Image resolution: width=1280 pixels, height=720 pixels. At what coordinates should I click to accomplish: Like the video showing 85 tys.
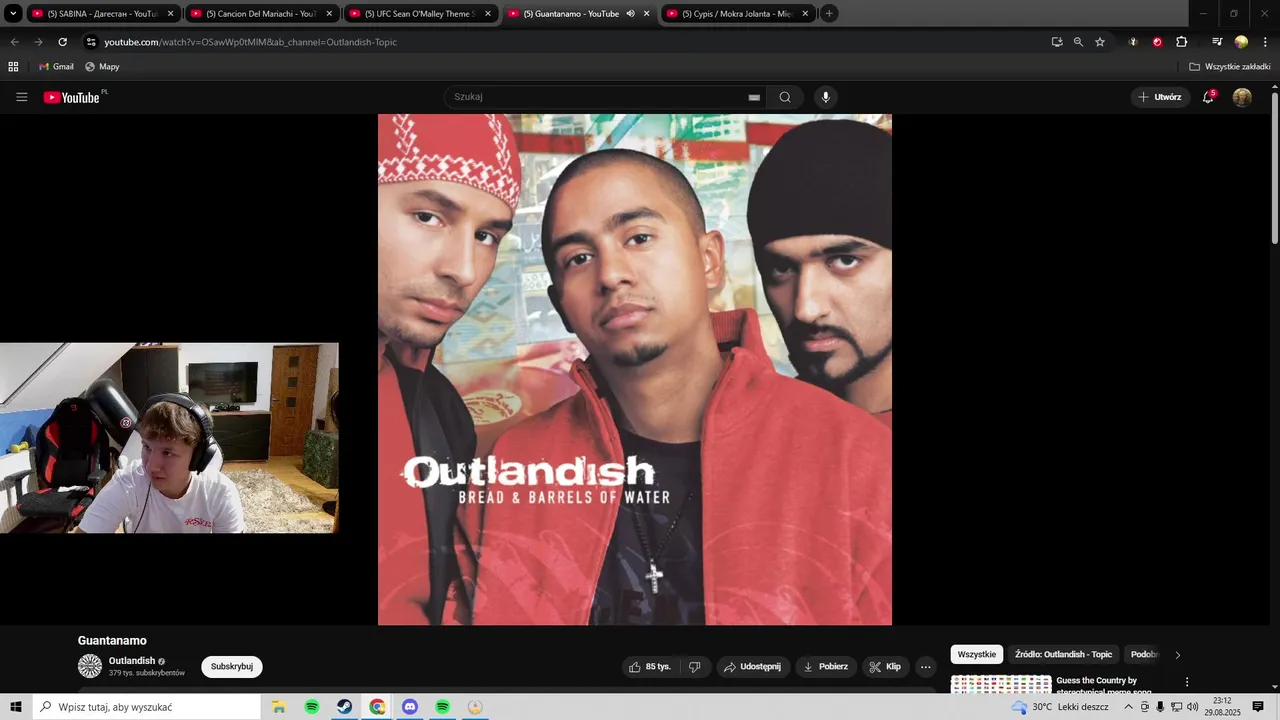[x=649, y=667]
